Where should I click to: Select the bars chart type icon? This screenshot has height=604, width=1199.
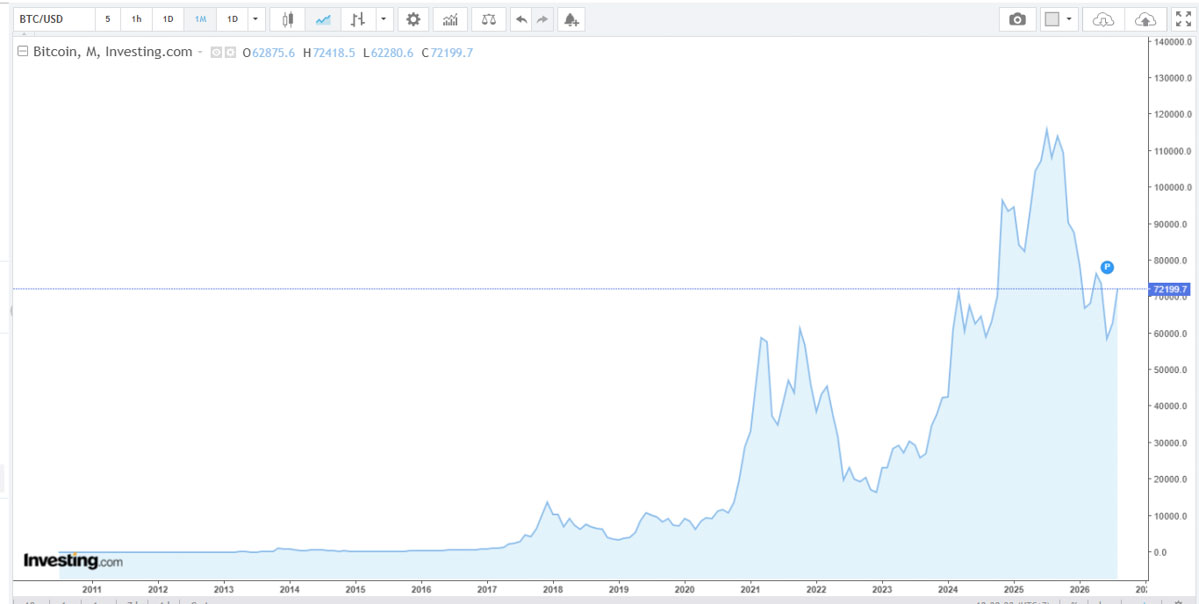tap(356, 19)
